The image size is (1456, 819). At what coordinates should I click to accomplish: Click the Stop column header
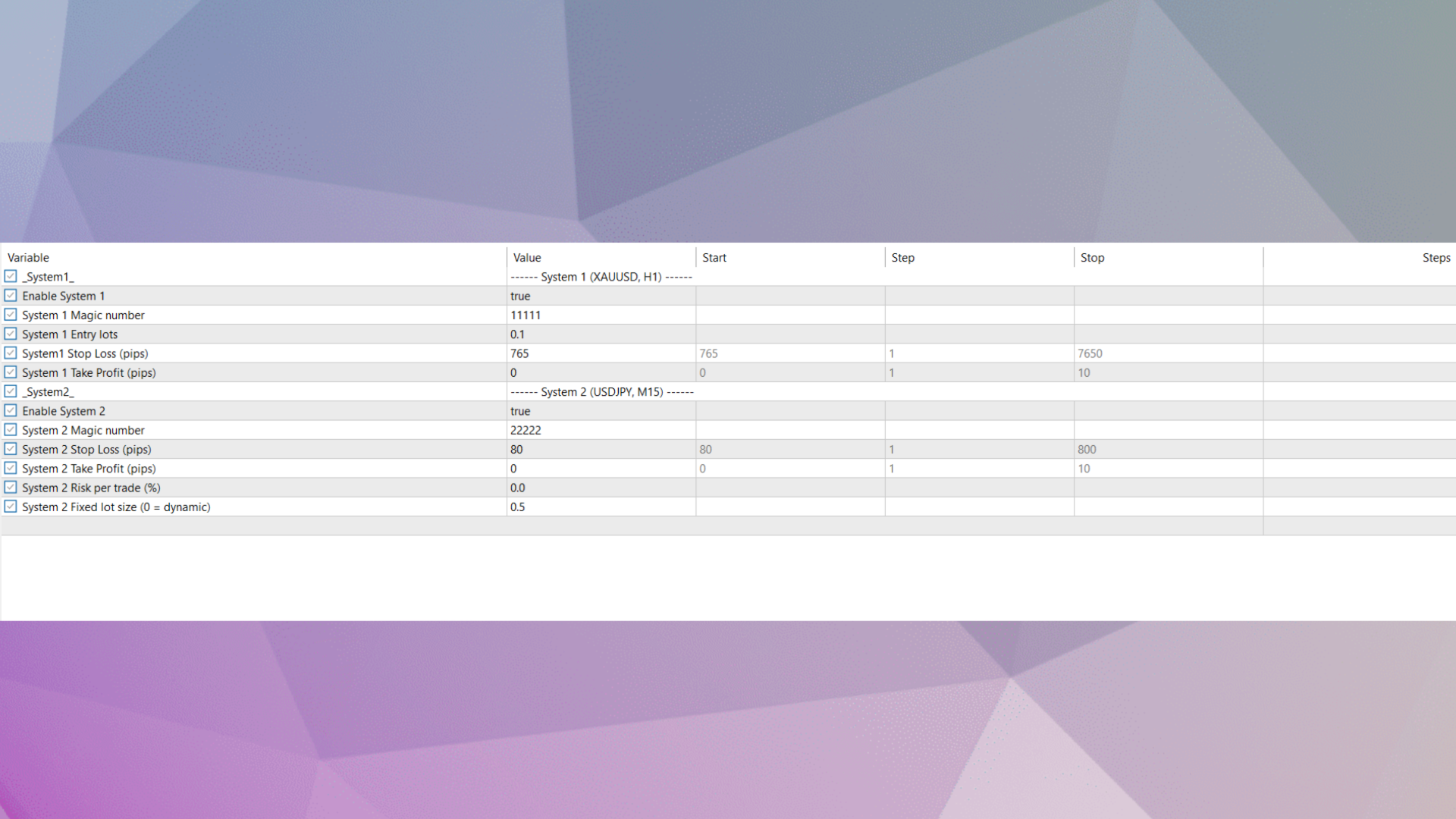[1168, 258]
